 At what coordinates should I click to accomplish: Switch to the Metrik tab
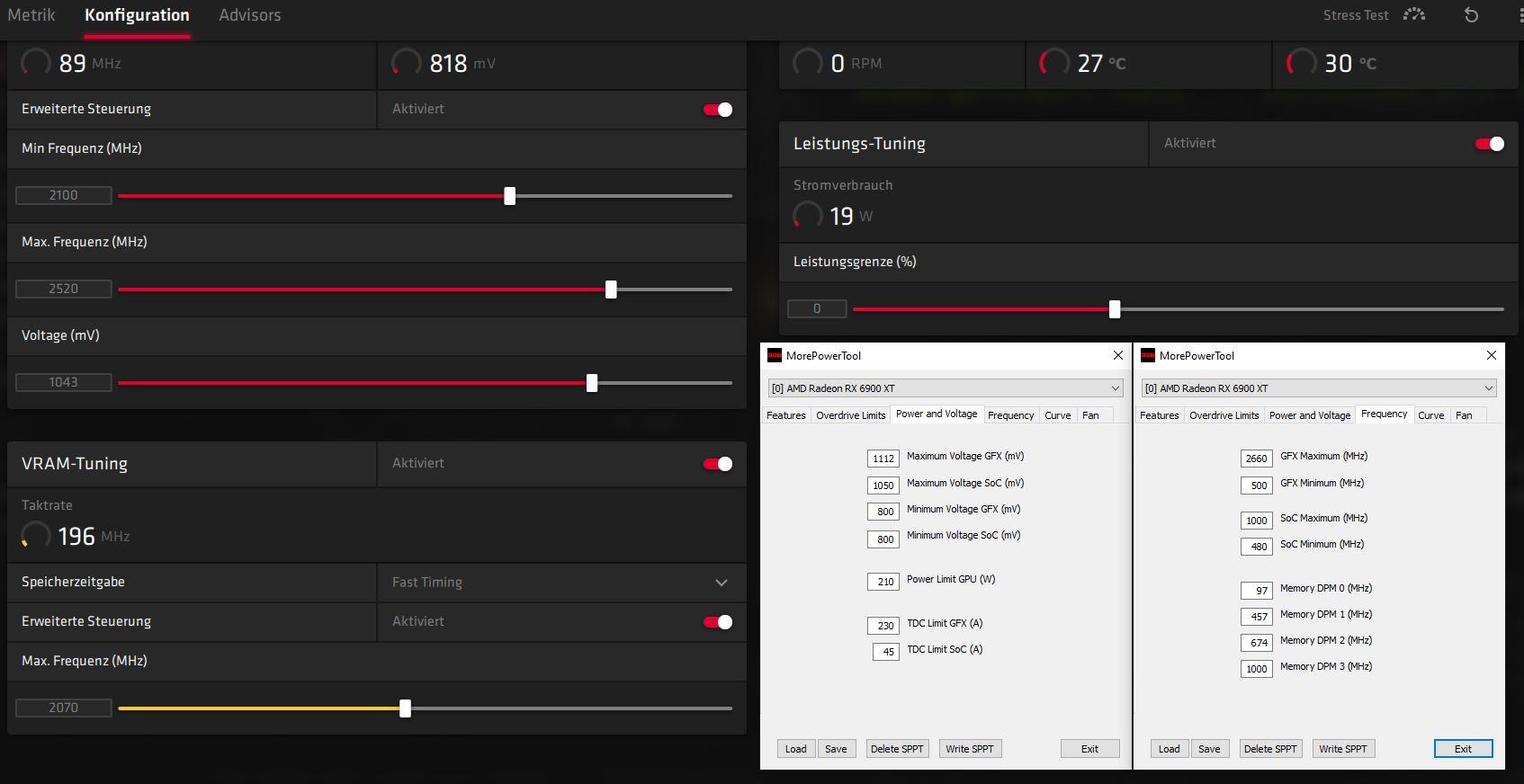[31, 15]
